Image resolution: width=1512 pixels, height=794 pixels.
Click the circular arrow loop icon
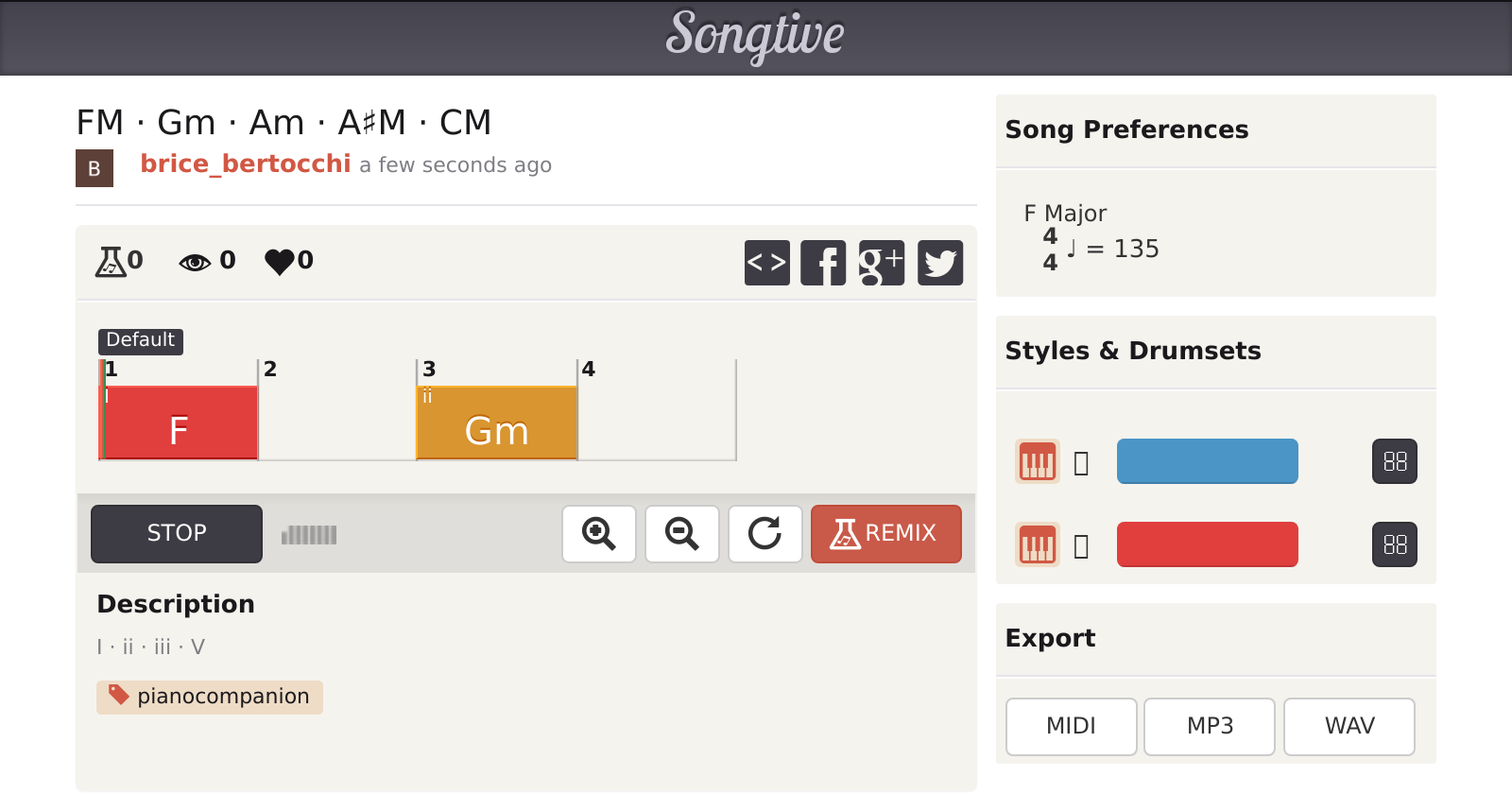click(x=765, y=534)
